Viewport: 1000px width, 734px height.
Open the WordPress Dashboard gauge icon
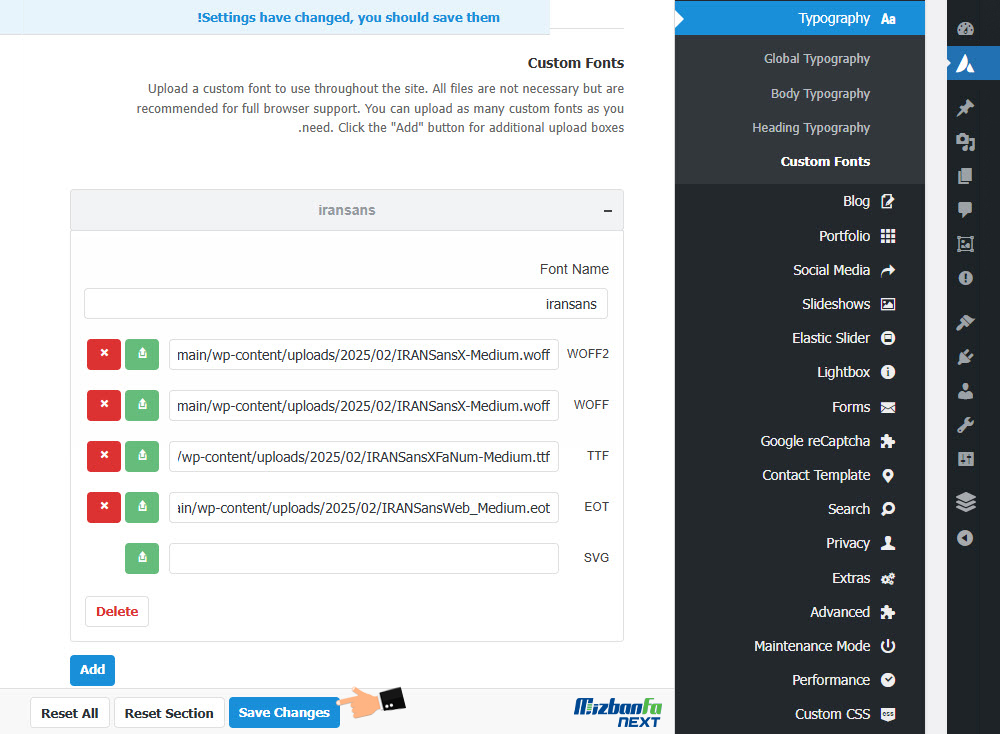pyautogui.click(x=965, y=29)
